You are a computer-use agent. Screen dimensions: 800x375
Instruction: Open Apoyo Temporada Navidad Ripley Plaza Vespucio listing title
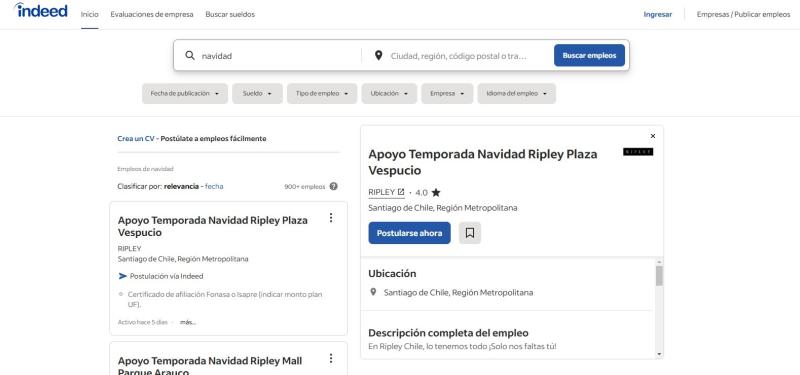click(213, 226)
